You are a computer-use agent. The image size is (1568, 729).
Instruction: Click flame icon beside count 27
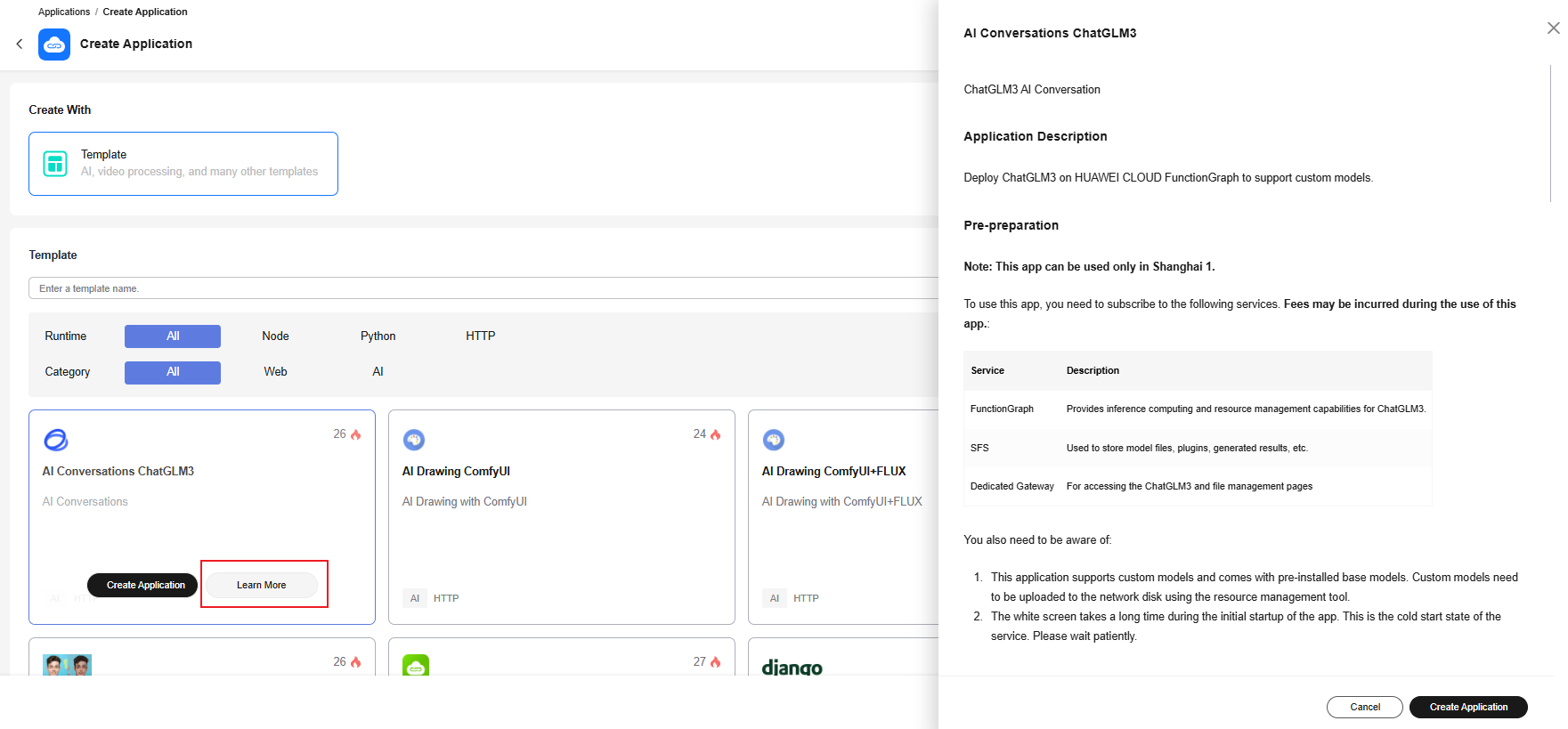716,662
